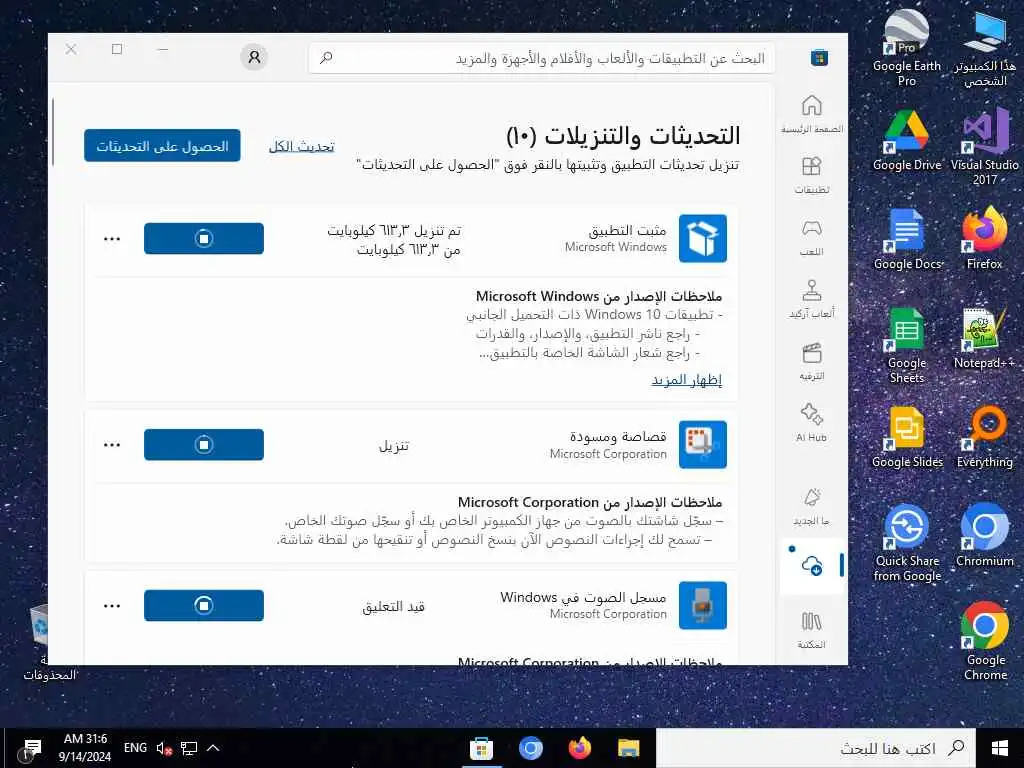Open Chromium desktop shortcut
The image size is (1024, 768).
(x=985, y=536)
